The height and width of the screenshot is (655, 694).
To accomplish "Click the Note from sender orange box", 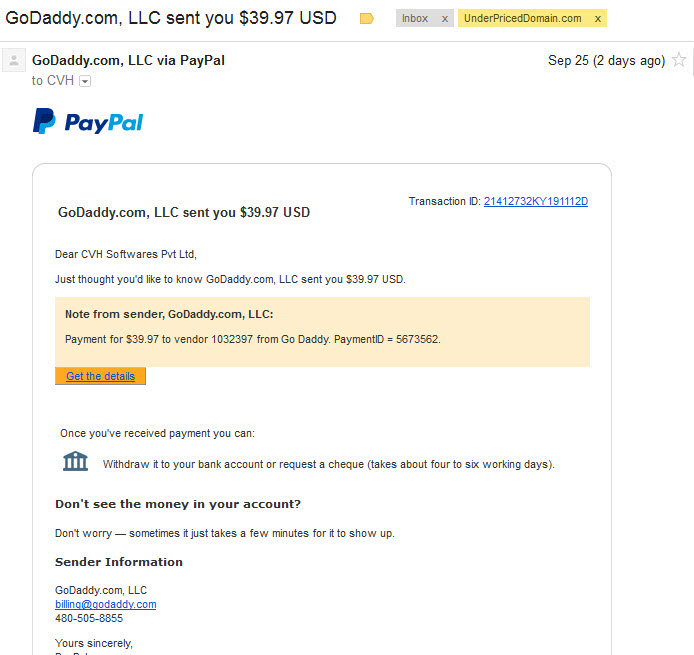I will pos(322,331).
